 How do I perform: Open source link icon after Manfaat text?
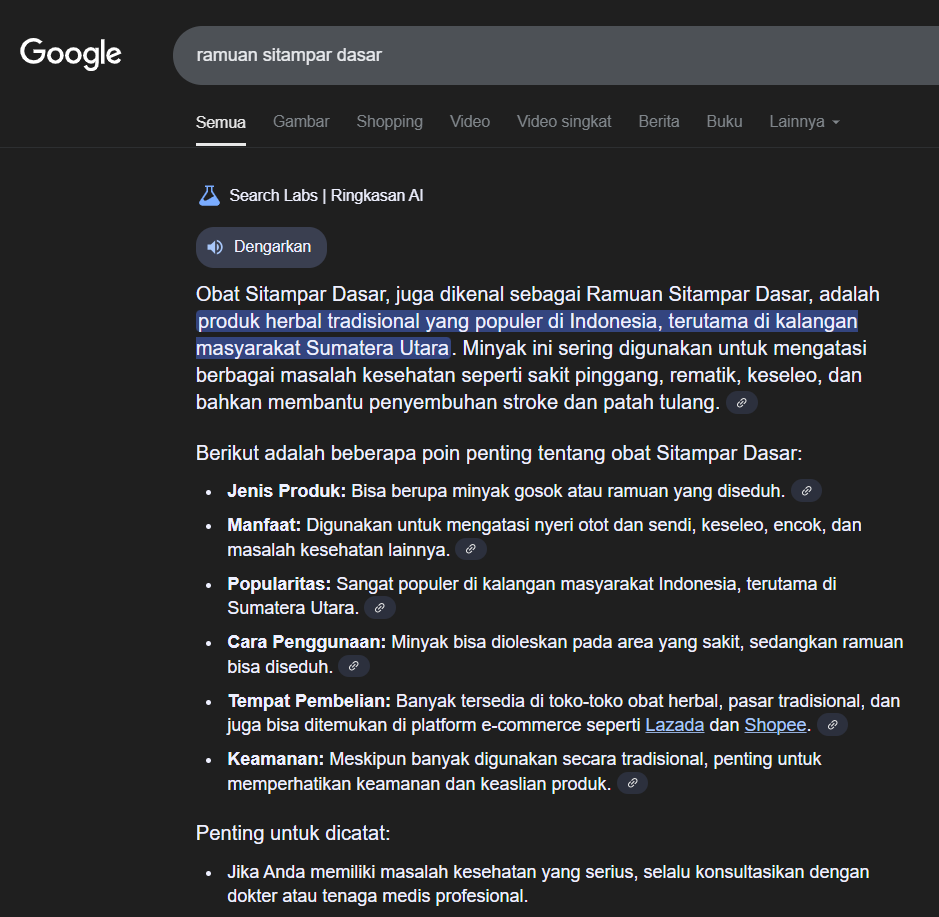point(471,550)
